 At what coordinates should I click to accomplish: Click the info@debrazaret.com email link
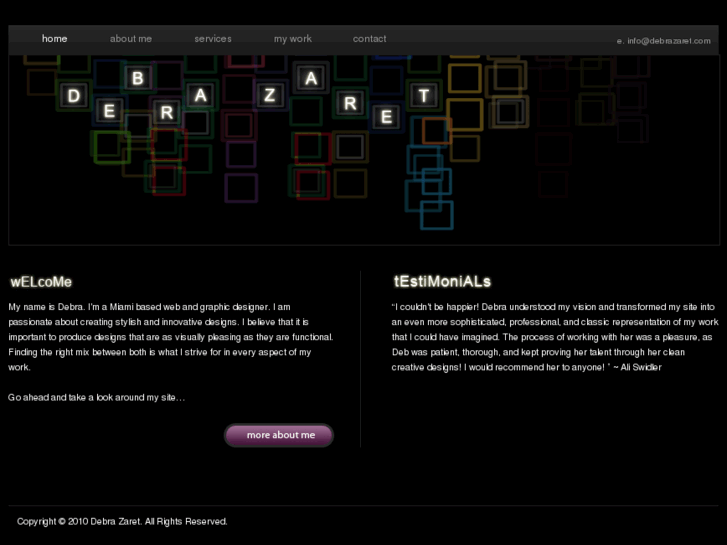(669, 41)
